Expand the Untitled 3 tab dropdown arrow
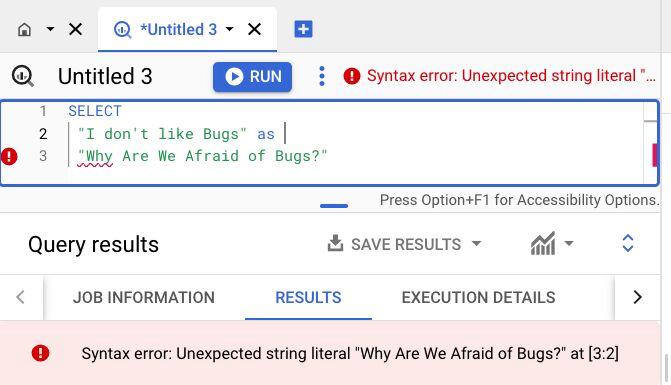This screenshot has height=385, width=671. pyautogui.click(x=229, y=29)
